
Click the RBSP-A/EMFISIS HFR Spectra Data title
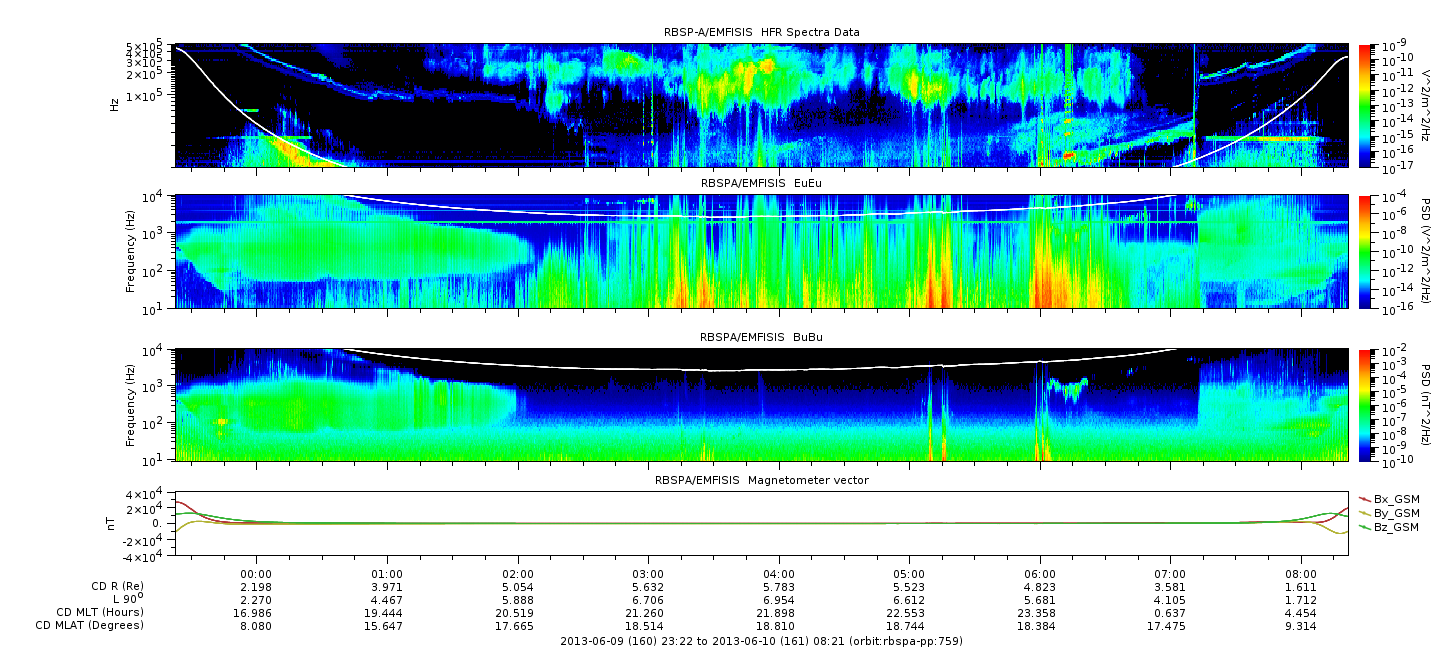761,32
